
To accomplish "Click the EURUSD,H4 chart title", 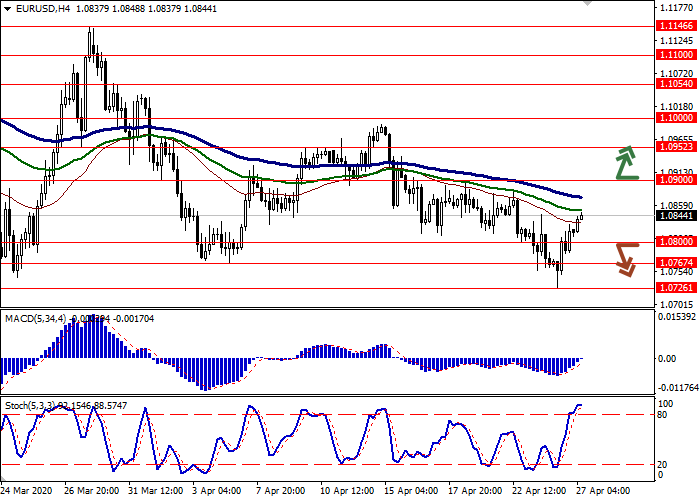I will pyautogui.click(x=32, y=8).
